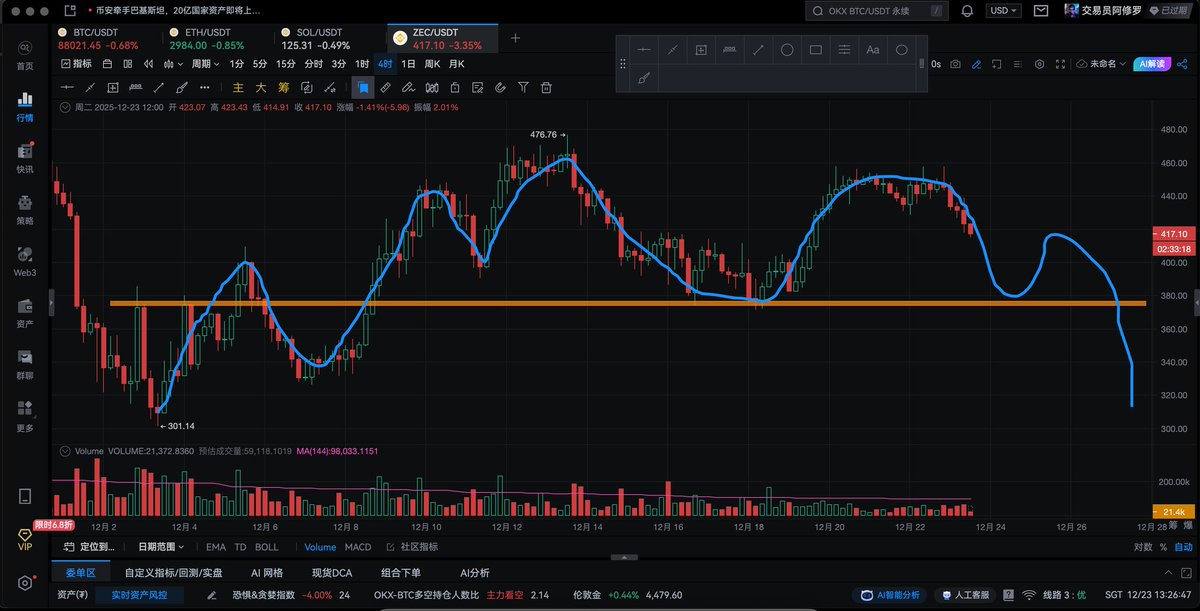Open the 行情 market sidebar icon

(x=24, y=106)
